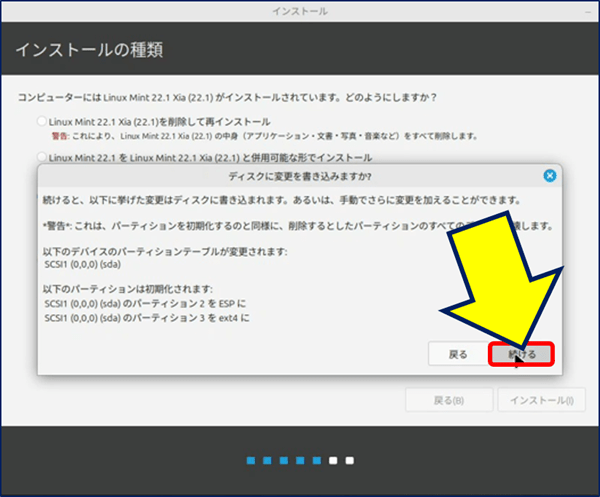Click the last white progress step dot

pos(350,460)
